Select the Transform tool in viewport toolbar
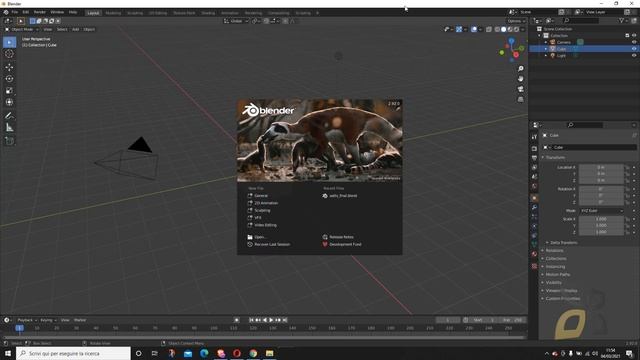The image size is (640, 360). pyautogui.click(x=9, y=102)
